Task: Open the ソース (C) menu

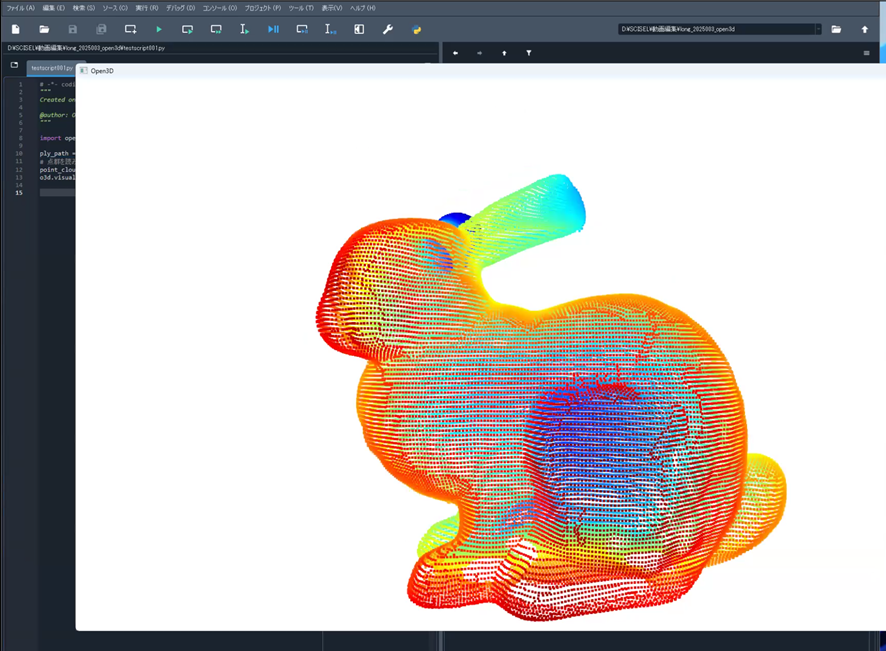Action: pyautogui.click(x=115, y=8)
